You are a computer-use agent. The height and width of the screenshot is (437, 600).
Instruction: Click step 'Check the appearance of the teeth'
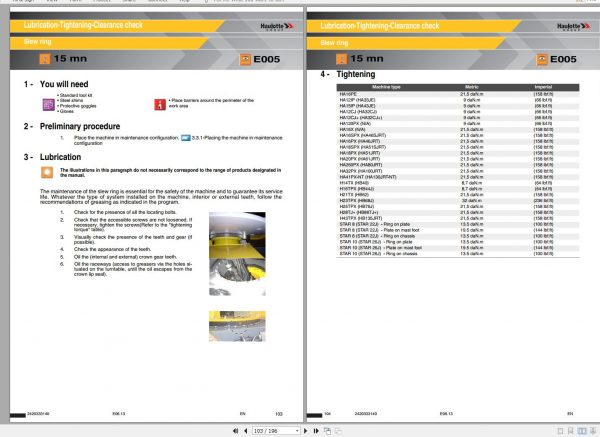pos(112,249)
